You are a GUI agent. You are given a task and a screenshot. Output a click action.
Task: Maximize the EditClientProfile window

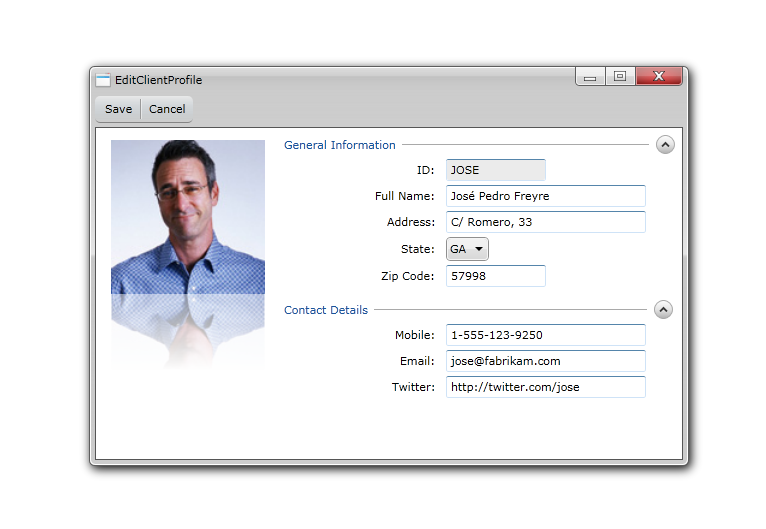[x=620, y=77]
